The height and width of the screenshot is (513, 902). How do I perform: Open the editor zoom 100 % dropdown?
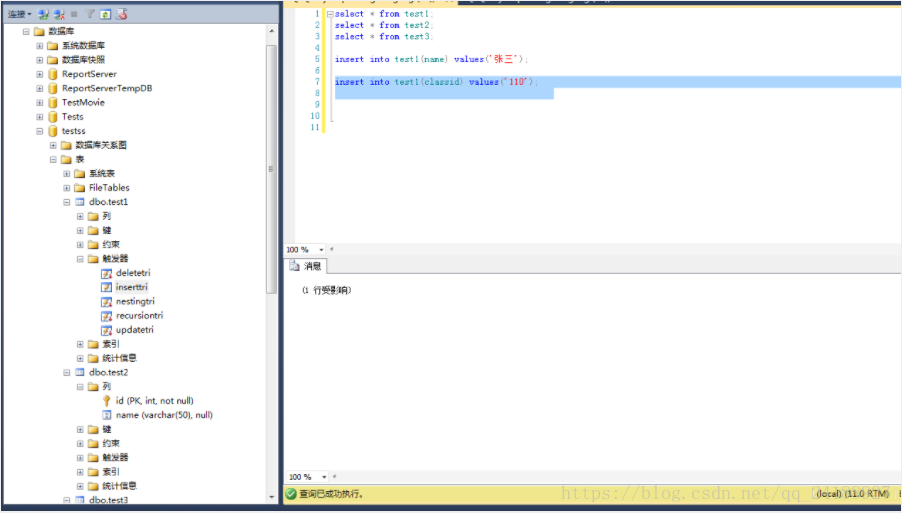pos(321,250)
